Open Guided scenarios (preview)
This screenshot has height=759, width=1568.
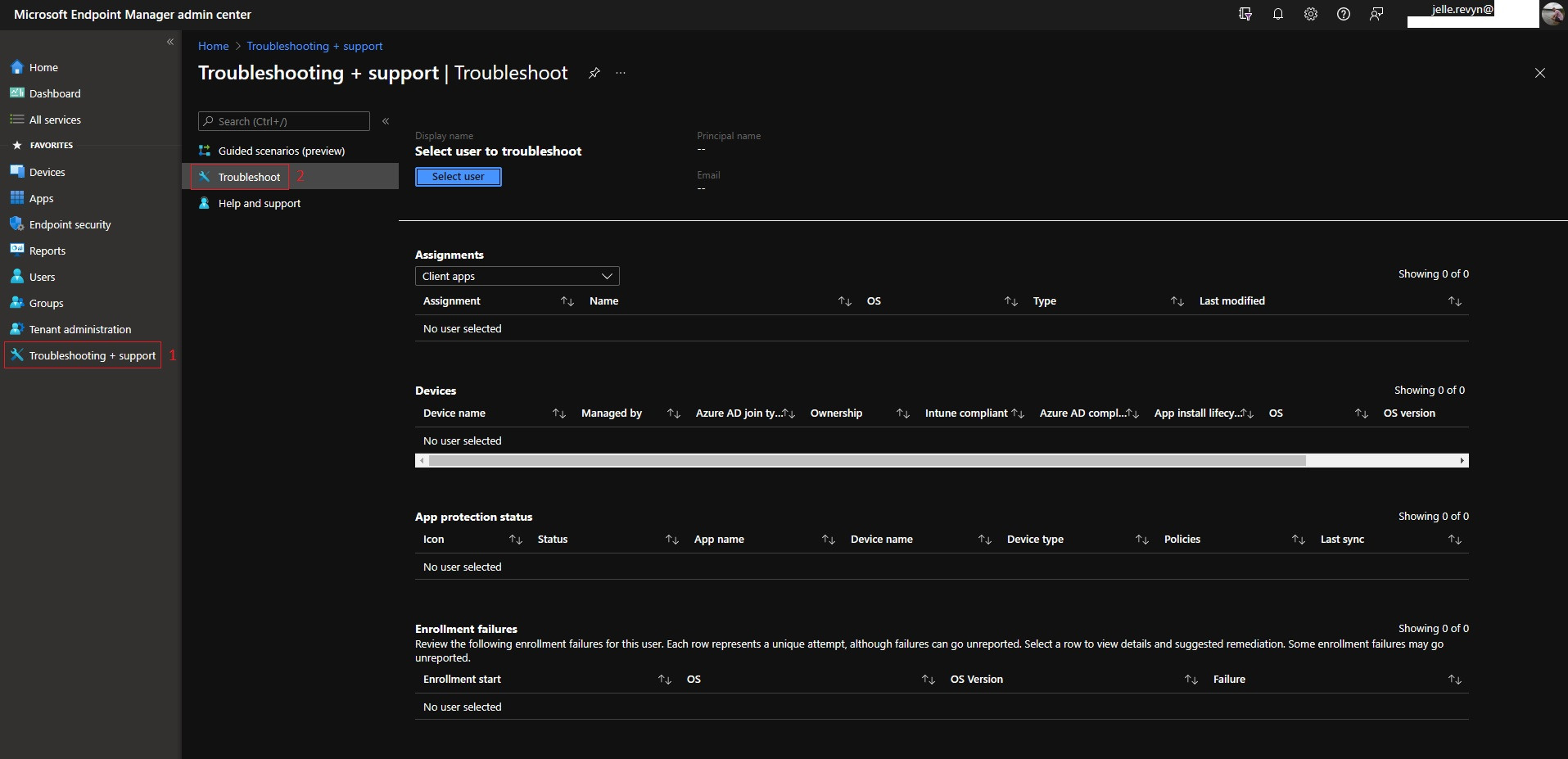281,151
